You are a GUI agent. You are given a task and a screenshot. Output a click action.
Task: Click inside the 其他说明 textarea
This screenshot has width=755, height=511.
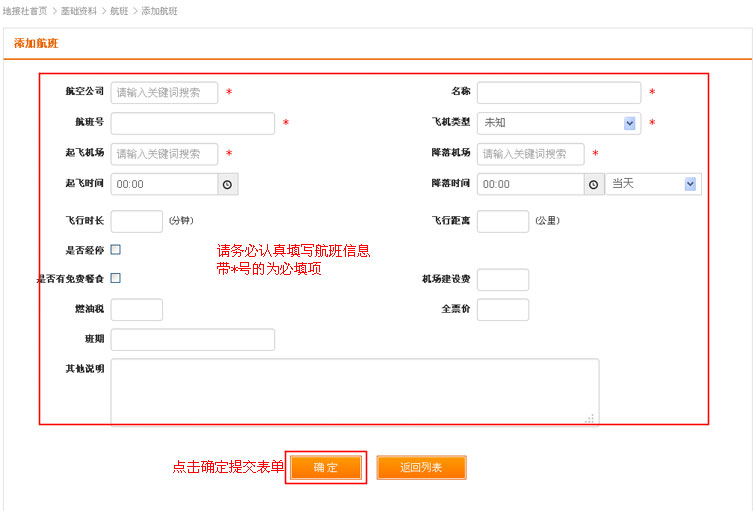pyautogui.click(x=355, y=391)
